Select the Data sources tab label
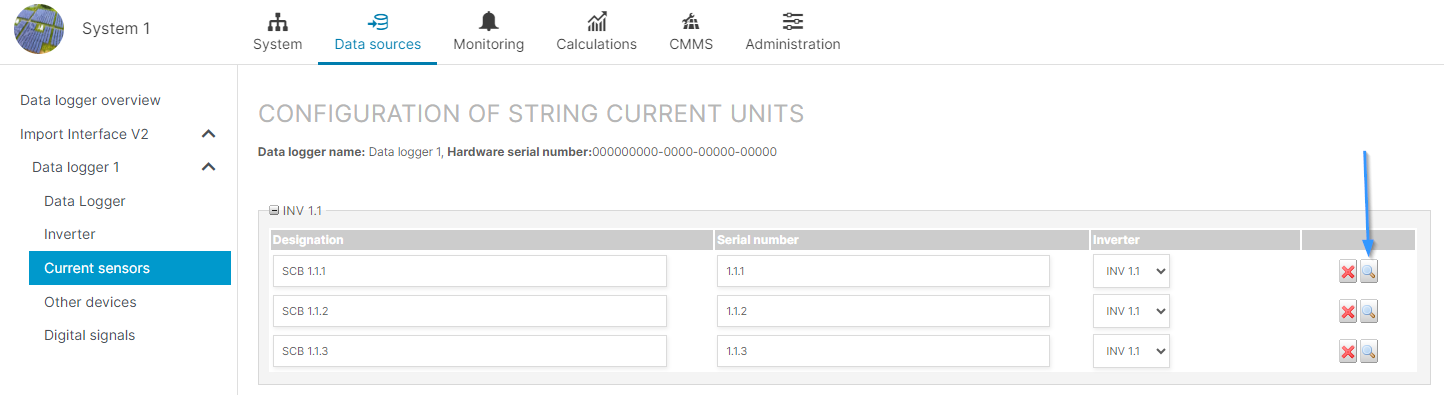This screenshot has height=395, width=1444. tap(378, 44)
